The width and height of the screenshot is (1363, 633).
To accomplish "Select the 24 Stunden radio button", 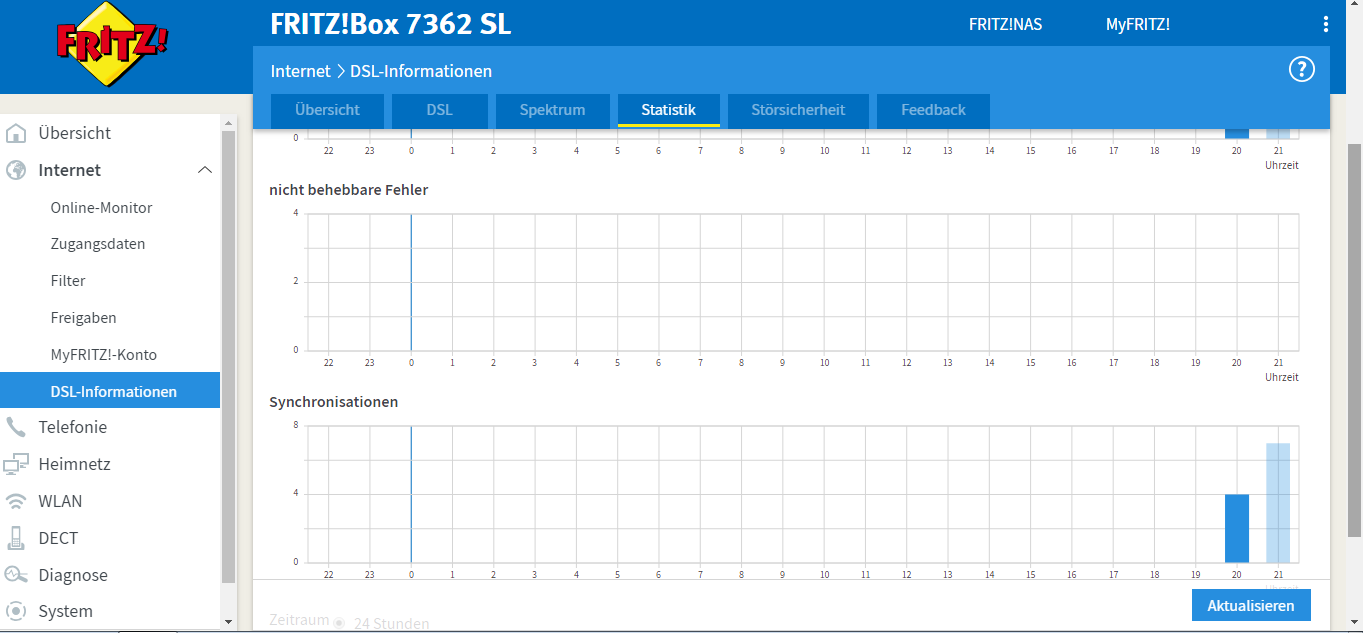I will coord(339,623).
